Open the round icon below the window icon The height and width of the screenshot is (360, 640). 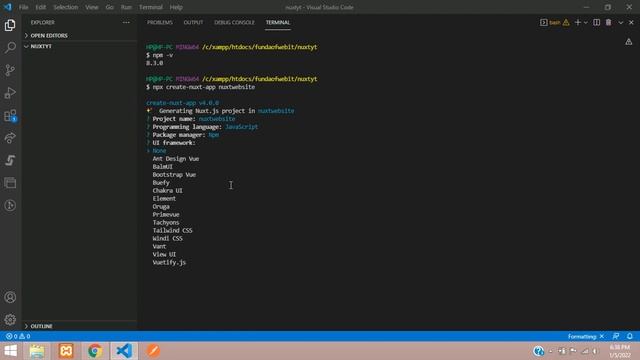pyautogui.click(x=10, y=205)
